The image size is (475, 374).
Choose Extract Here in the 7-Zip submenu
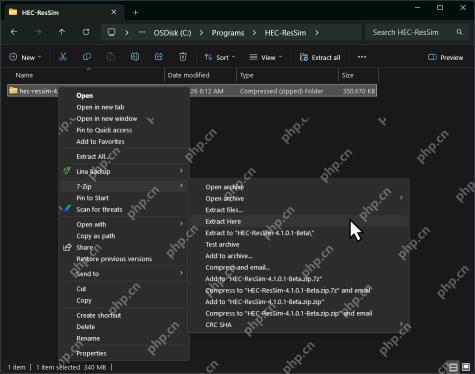223,221
